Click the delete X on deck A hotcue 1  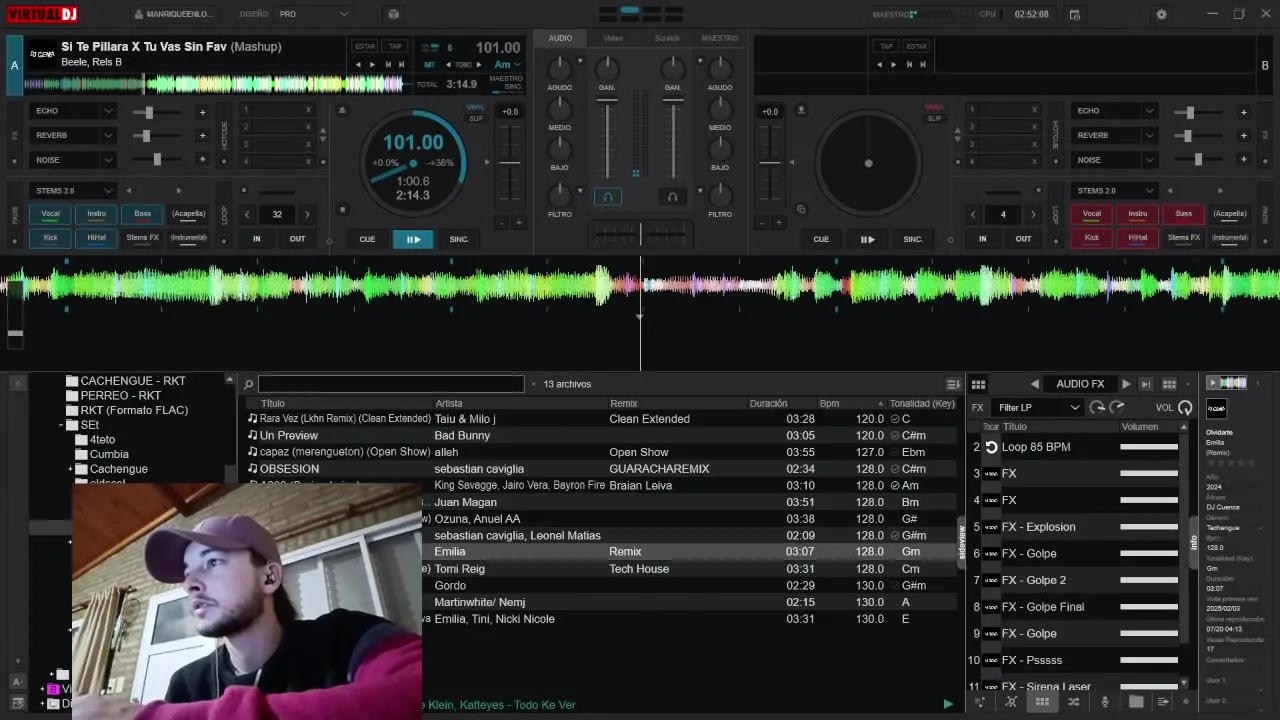tap(308, 110)
